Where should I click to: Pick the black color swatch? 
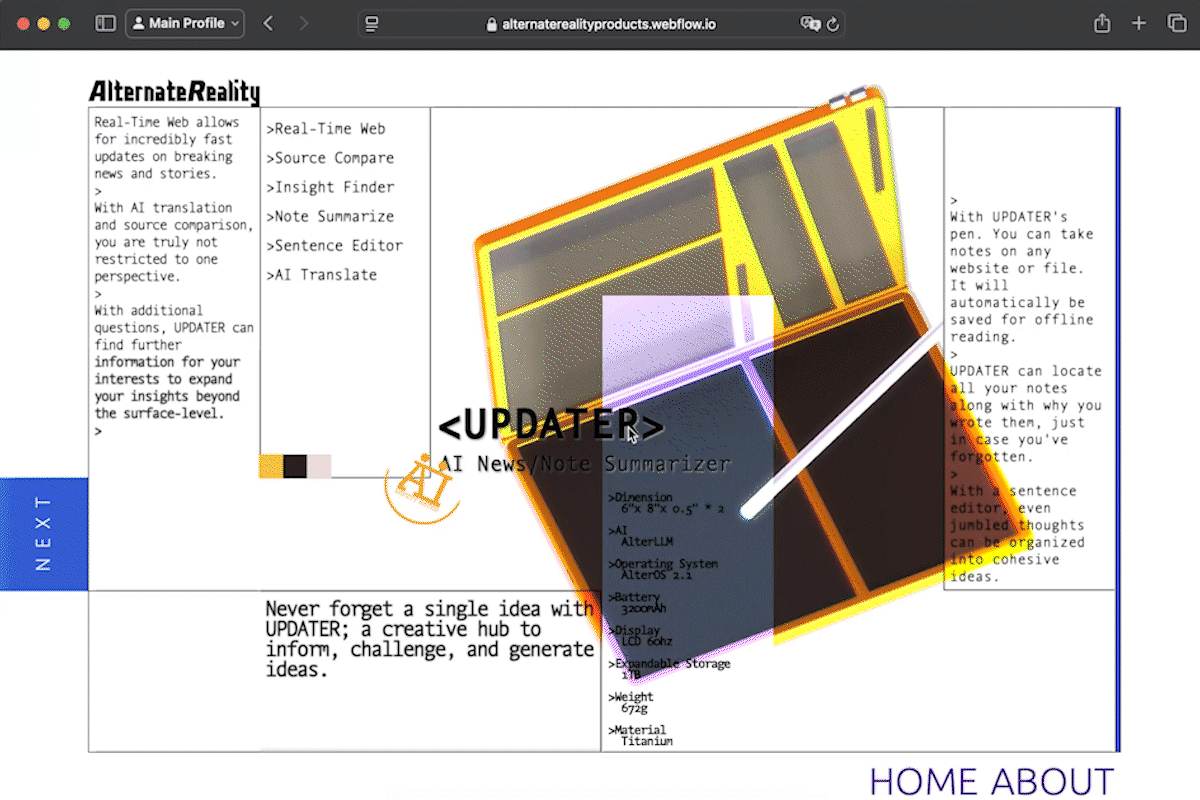[x=295, y=466]
